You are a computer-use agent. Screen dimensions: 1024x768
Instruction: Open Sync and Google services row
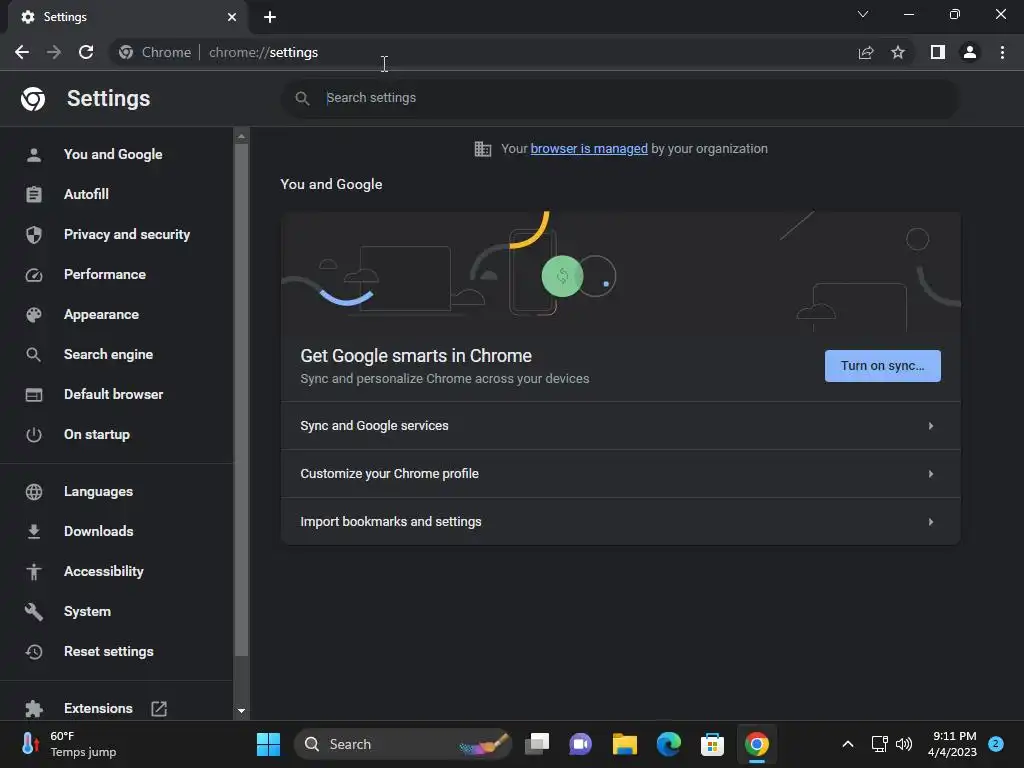point(620,426)
